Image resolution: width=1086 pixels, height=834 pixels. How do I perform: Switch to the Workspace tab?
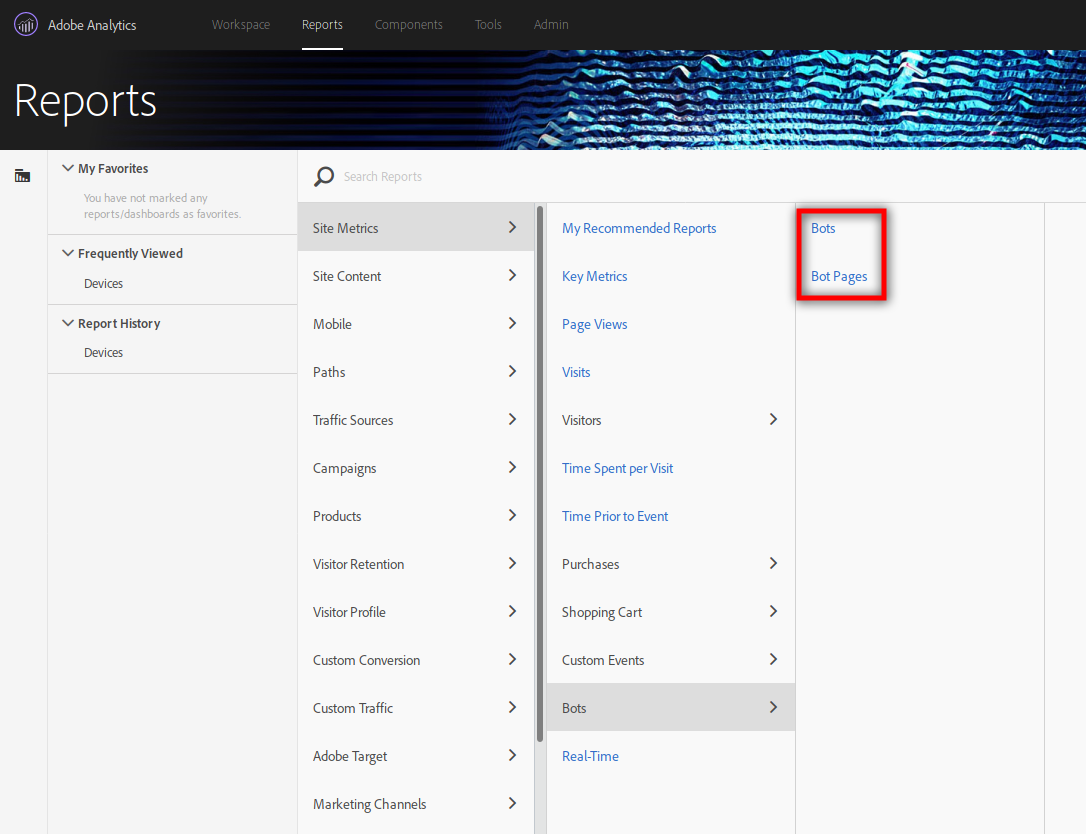tap(241, 24)
